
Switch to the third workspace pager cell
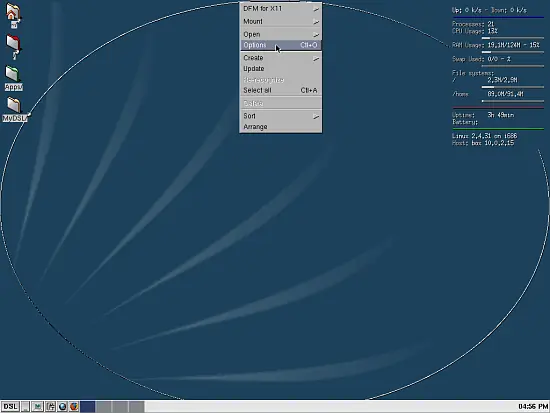tap(120, 406)
